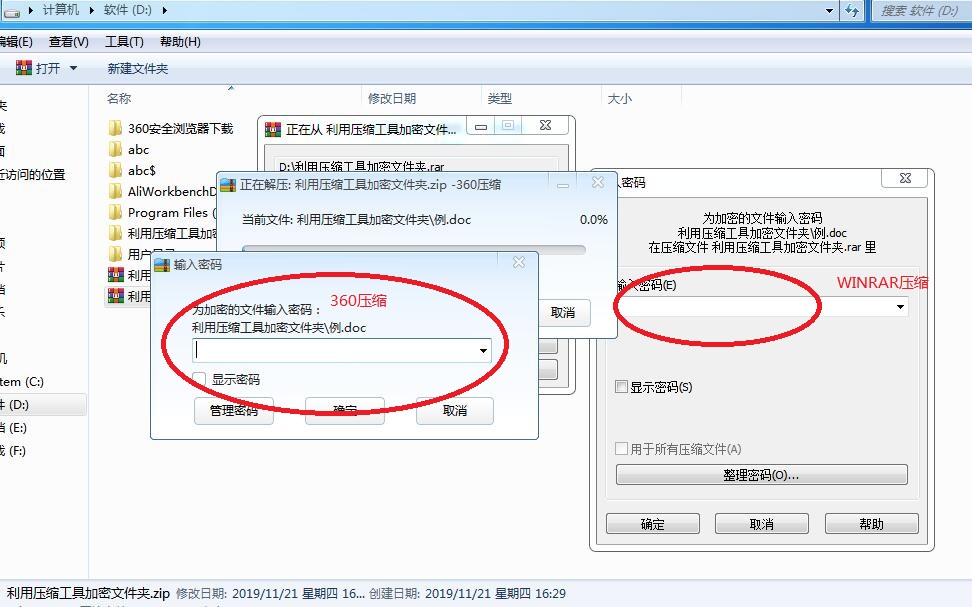Viewport: 972px width, 607px height.
Task: Expand the 软件 (D:) breadcrumb arrow
Action: tap(164, 10)
